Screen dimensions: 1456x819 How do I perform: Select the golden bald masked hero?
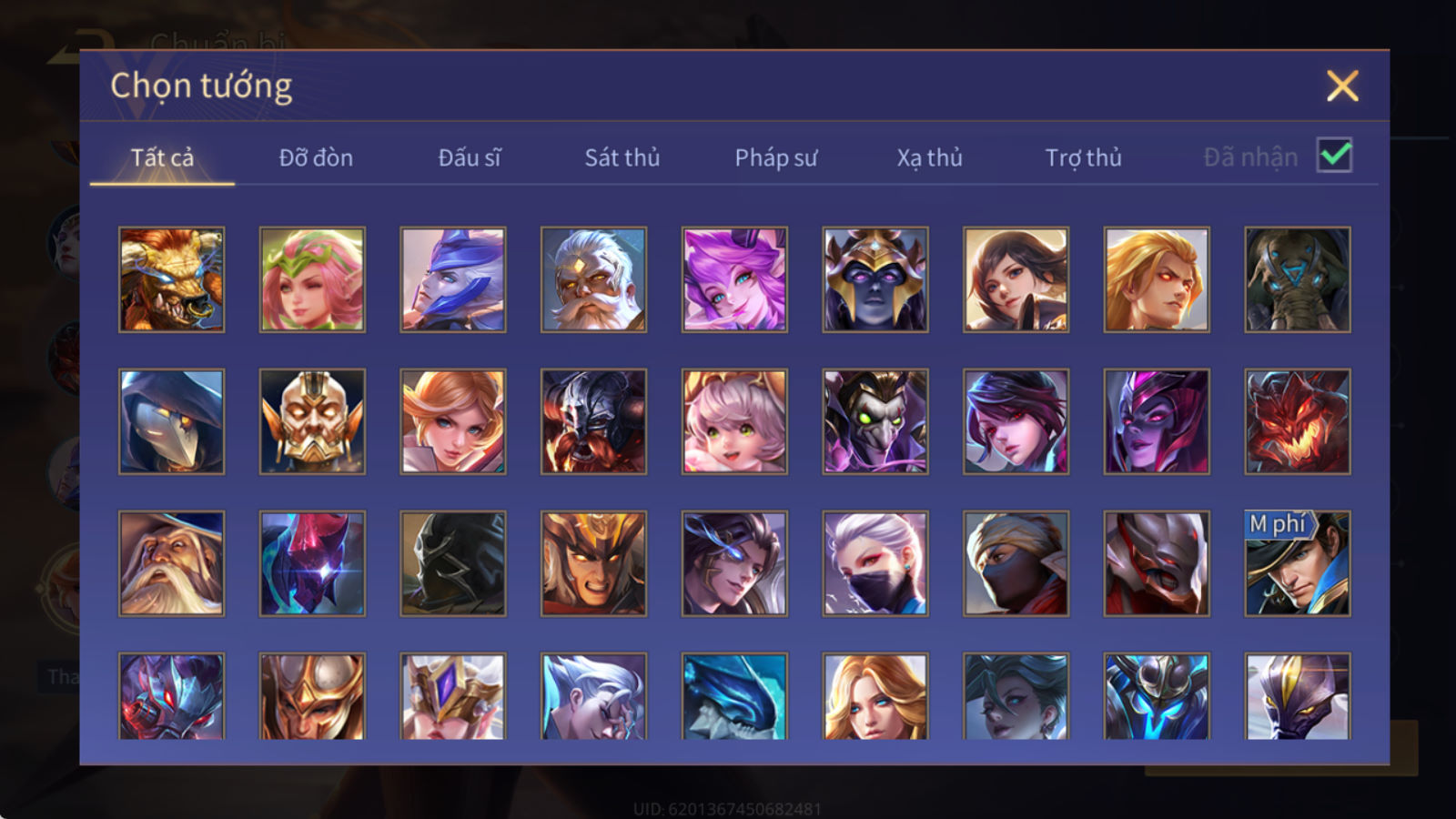point(312,421)
